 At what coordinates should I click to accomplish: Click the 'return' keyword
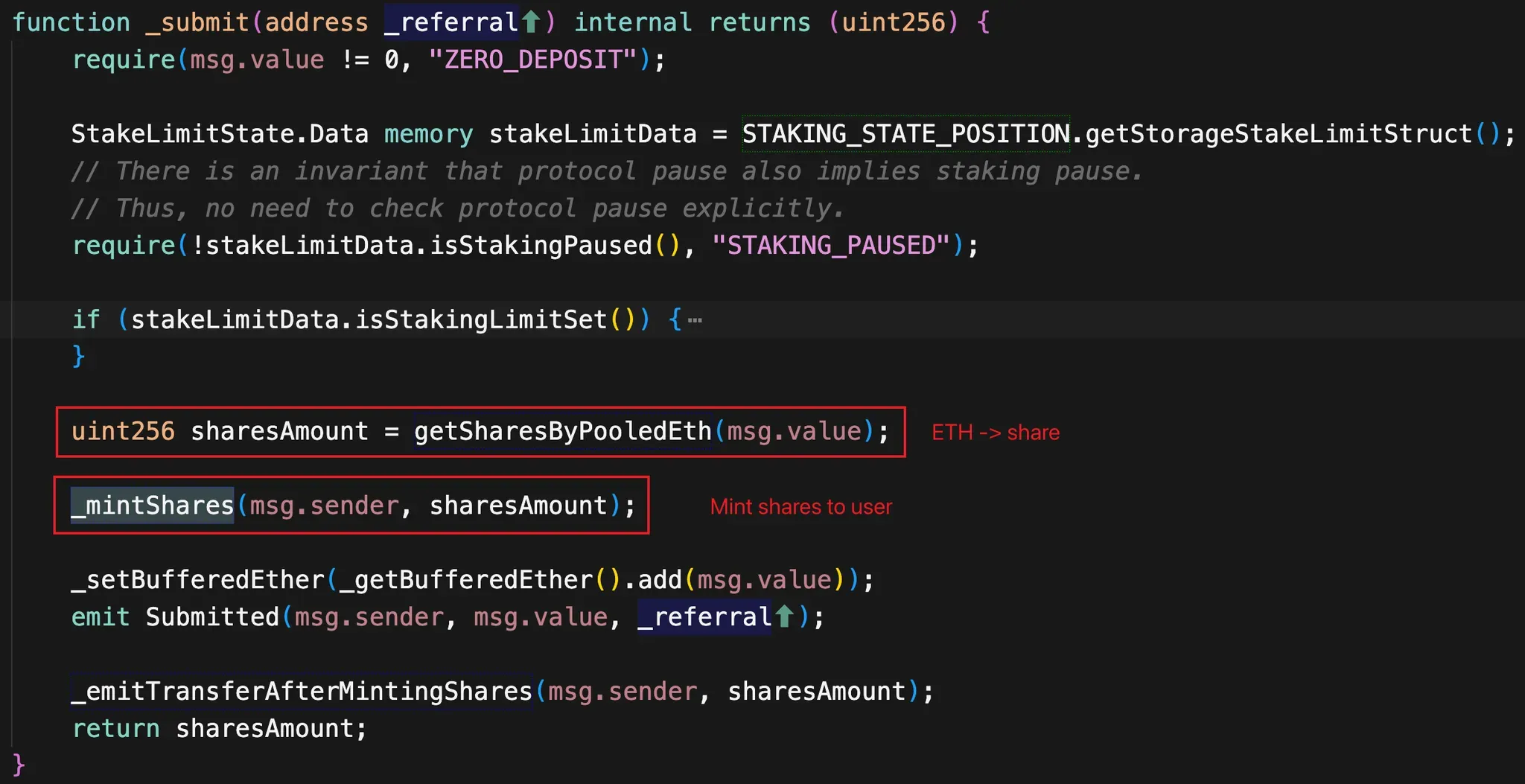pos(116,729)
